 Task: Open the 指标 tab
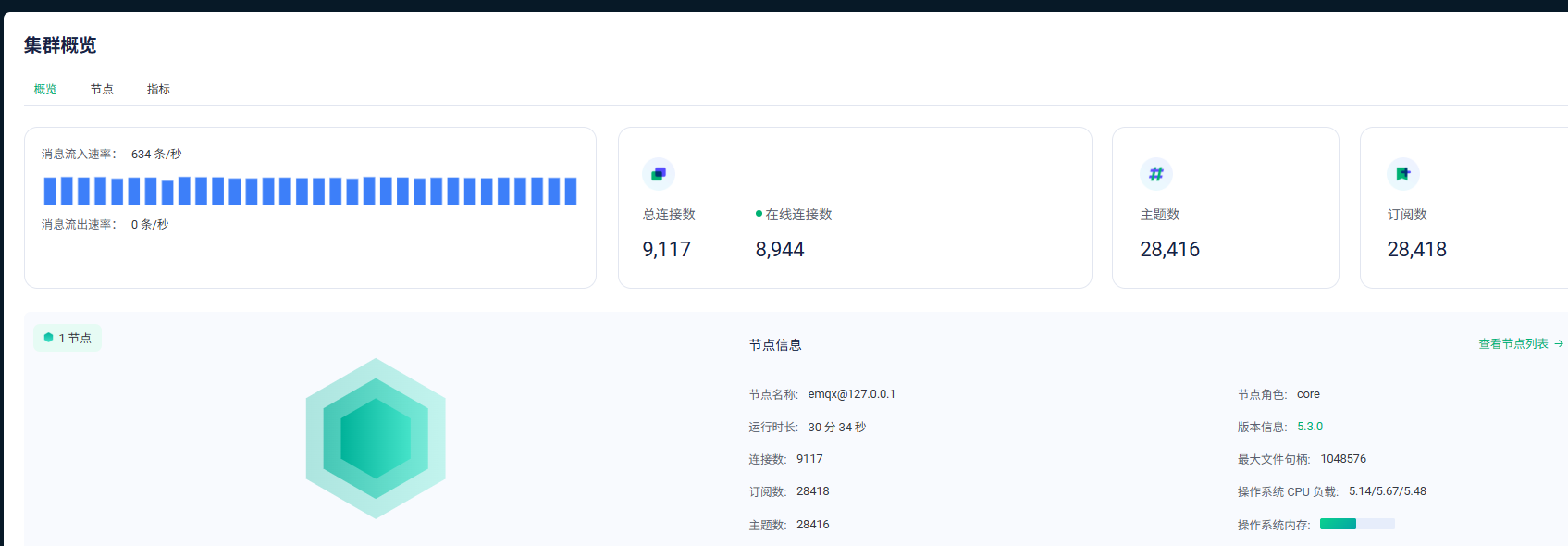[x=158, y=90]
